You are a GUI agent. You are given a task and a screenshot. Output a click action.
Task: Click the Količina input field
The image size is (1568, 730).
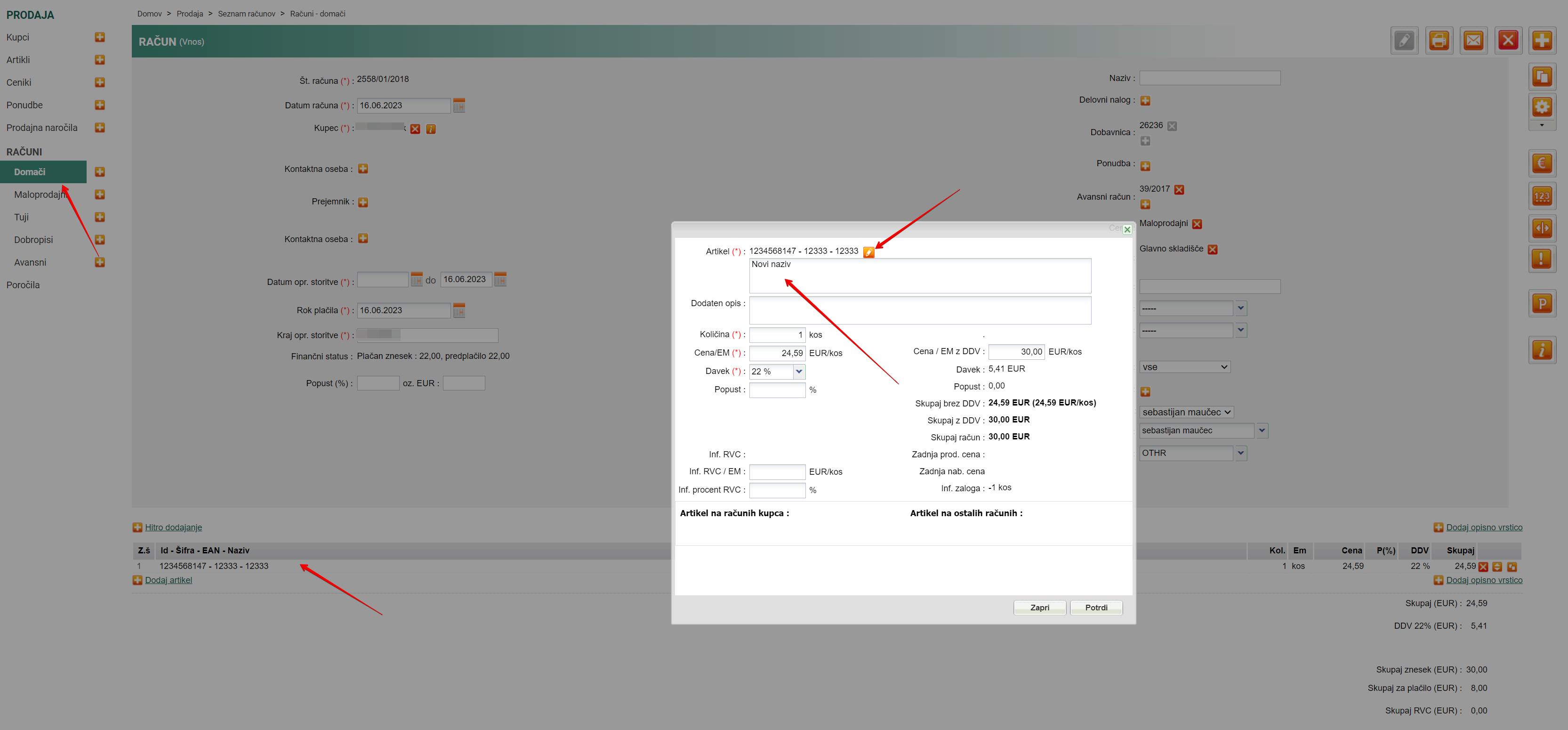point(777,335)
